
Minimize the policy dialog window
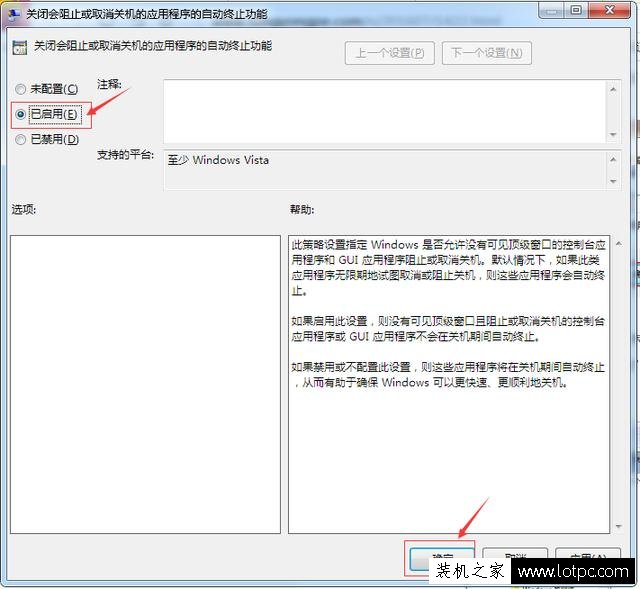point(551,11)
